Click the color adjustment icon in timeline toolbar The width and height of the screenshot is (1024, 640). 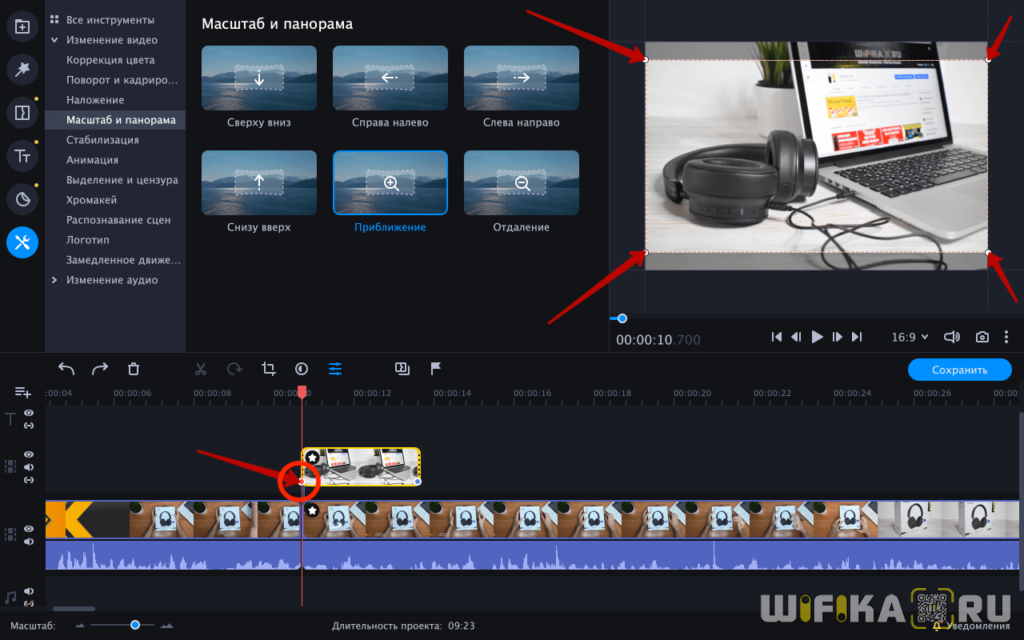(301, 369)
